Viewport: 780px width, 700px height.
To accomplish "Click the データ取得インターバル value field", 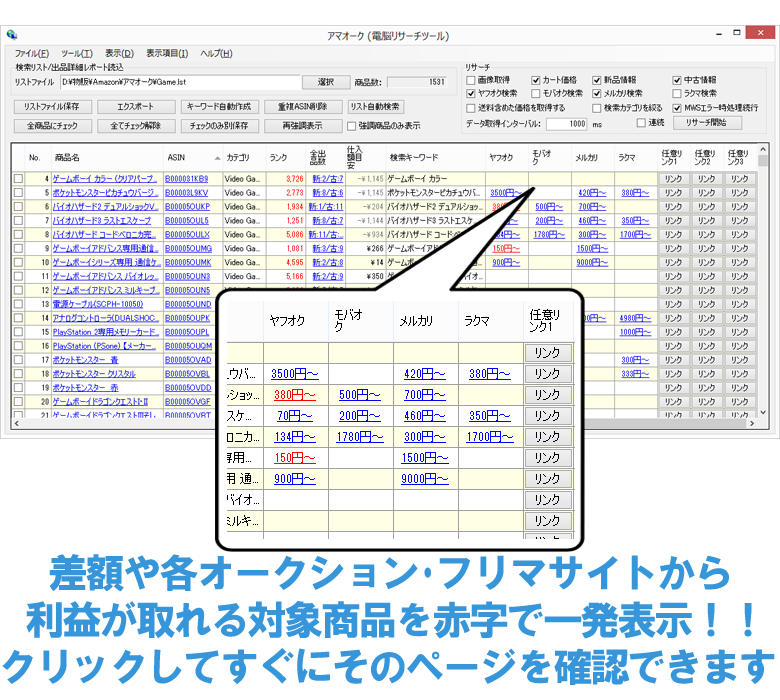I will (567, 124).
